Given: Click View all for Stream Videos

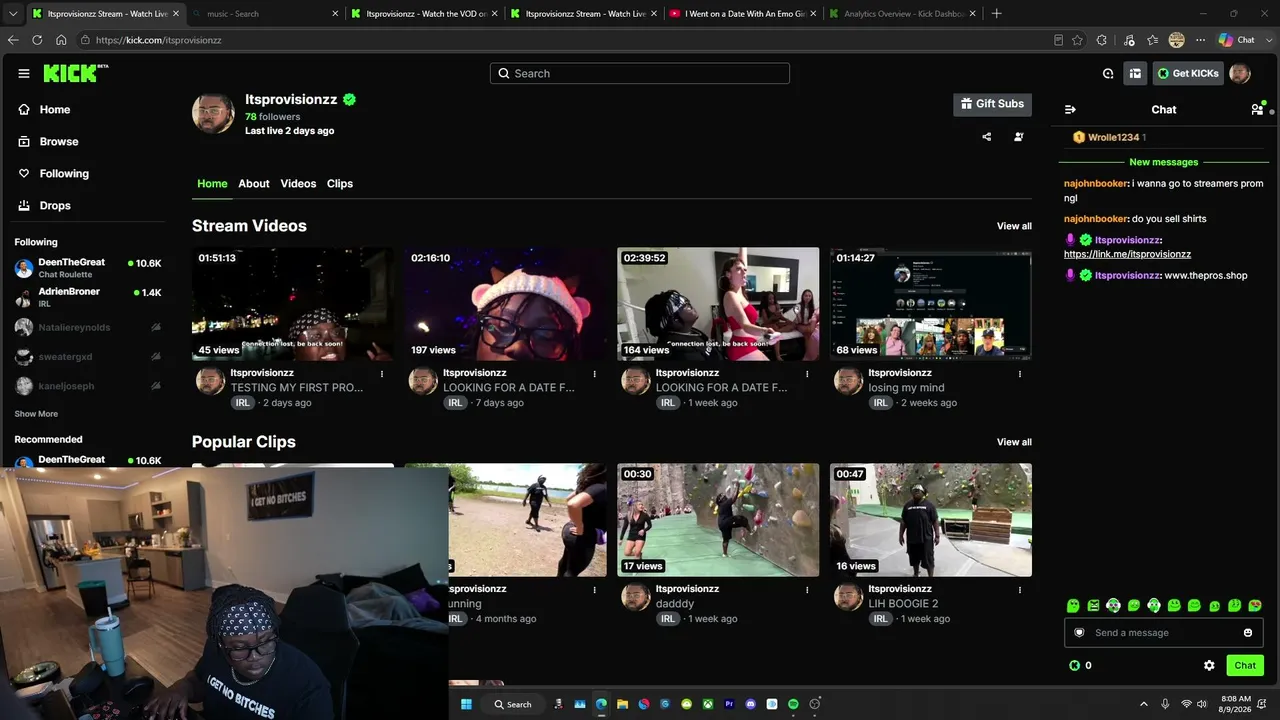Looking at the screenshot, I should pyautogui.click(x=1014, y=226).
